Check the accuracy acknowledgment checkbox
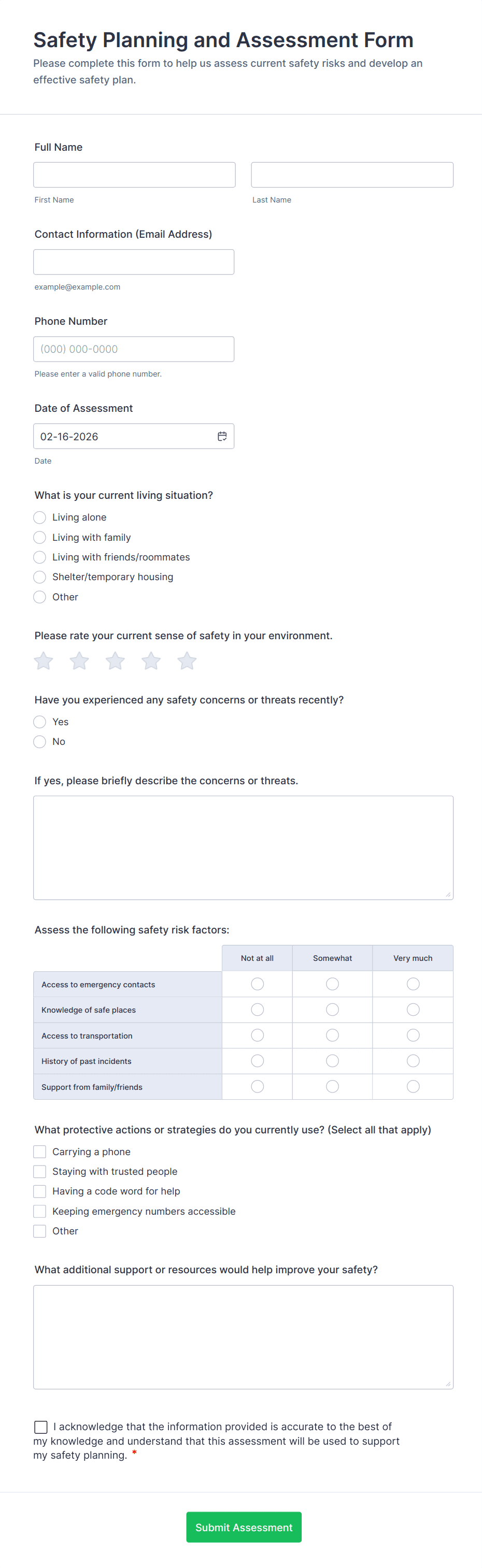The width and height of the screenshot is (482, 1568). click(x=41, y=1427)
